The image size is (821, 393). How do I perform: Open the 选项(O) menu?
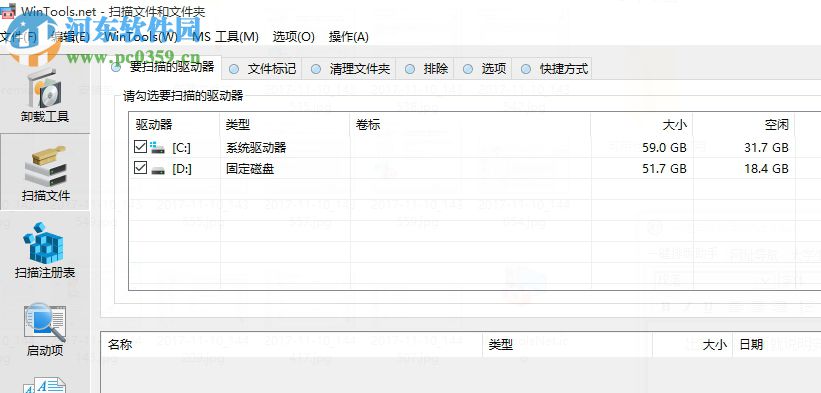294,37
